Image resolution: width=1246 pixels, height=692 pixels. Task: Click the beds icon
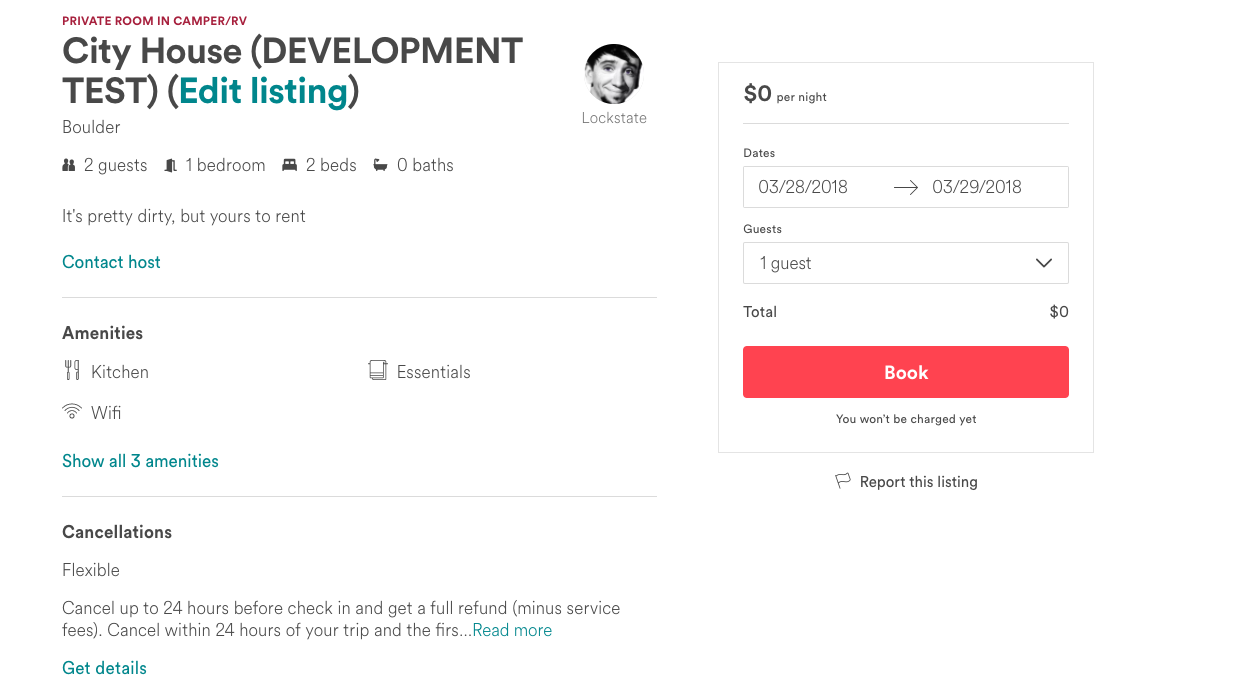click(289, 165)
